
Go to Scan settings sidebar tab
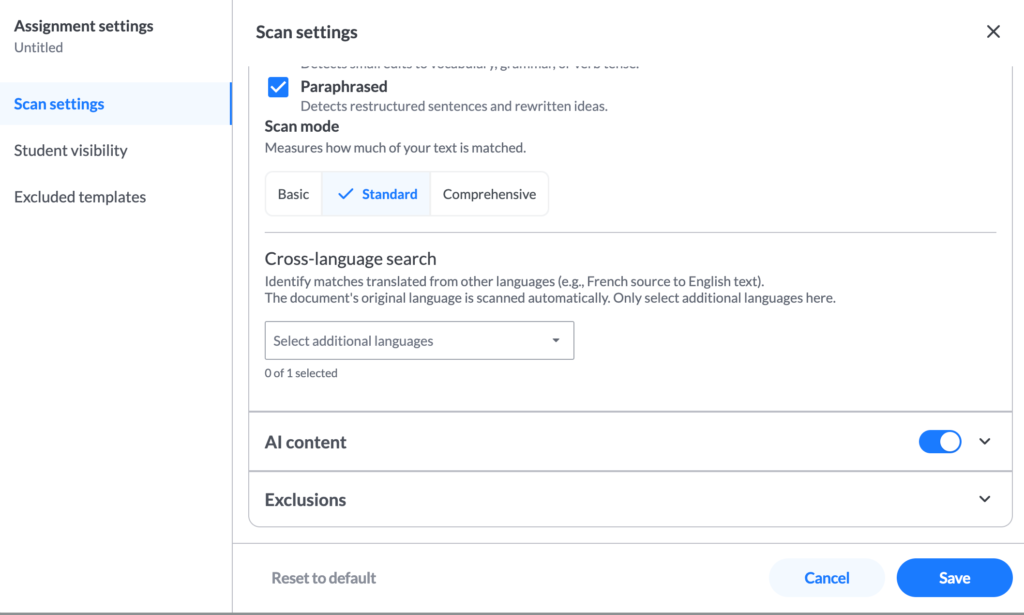[x=59, y=104]
